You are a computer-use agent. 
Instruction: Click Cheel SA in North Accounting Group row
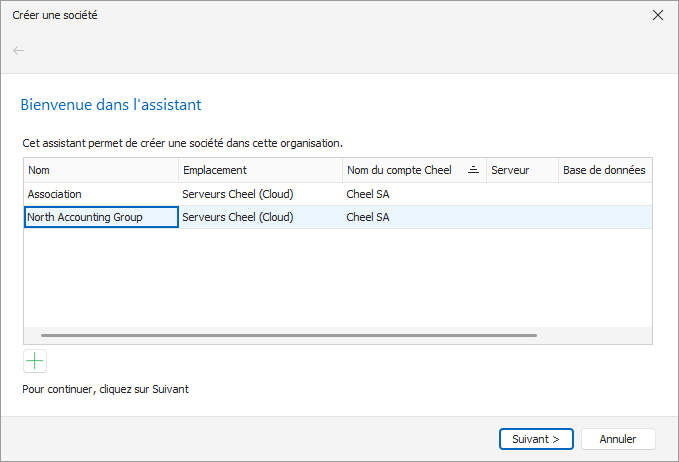point(368,217)
